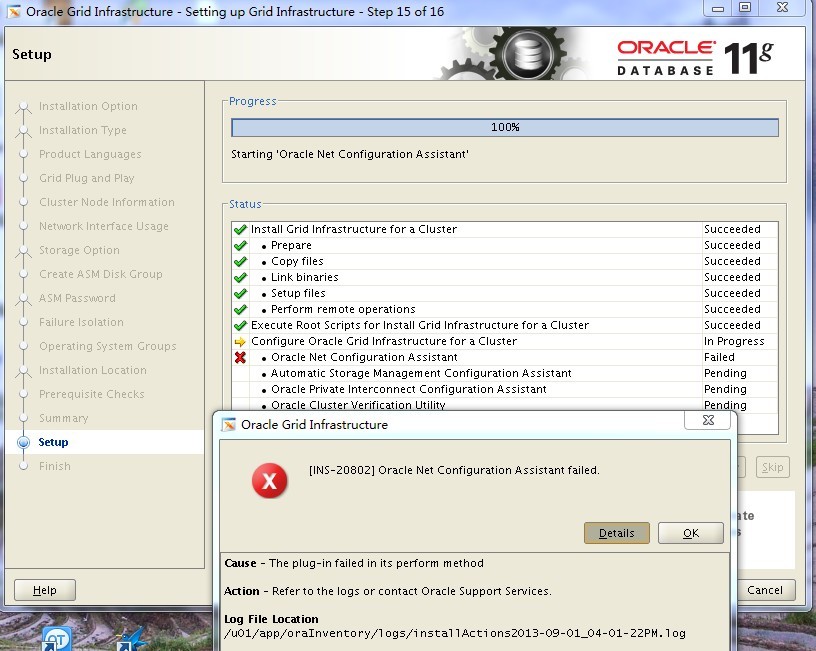The height and width of the screenshot is (651, 816).
Task: Click the error dialog title bar icon
Action: coord(228,425)
